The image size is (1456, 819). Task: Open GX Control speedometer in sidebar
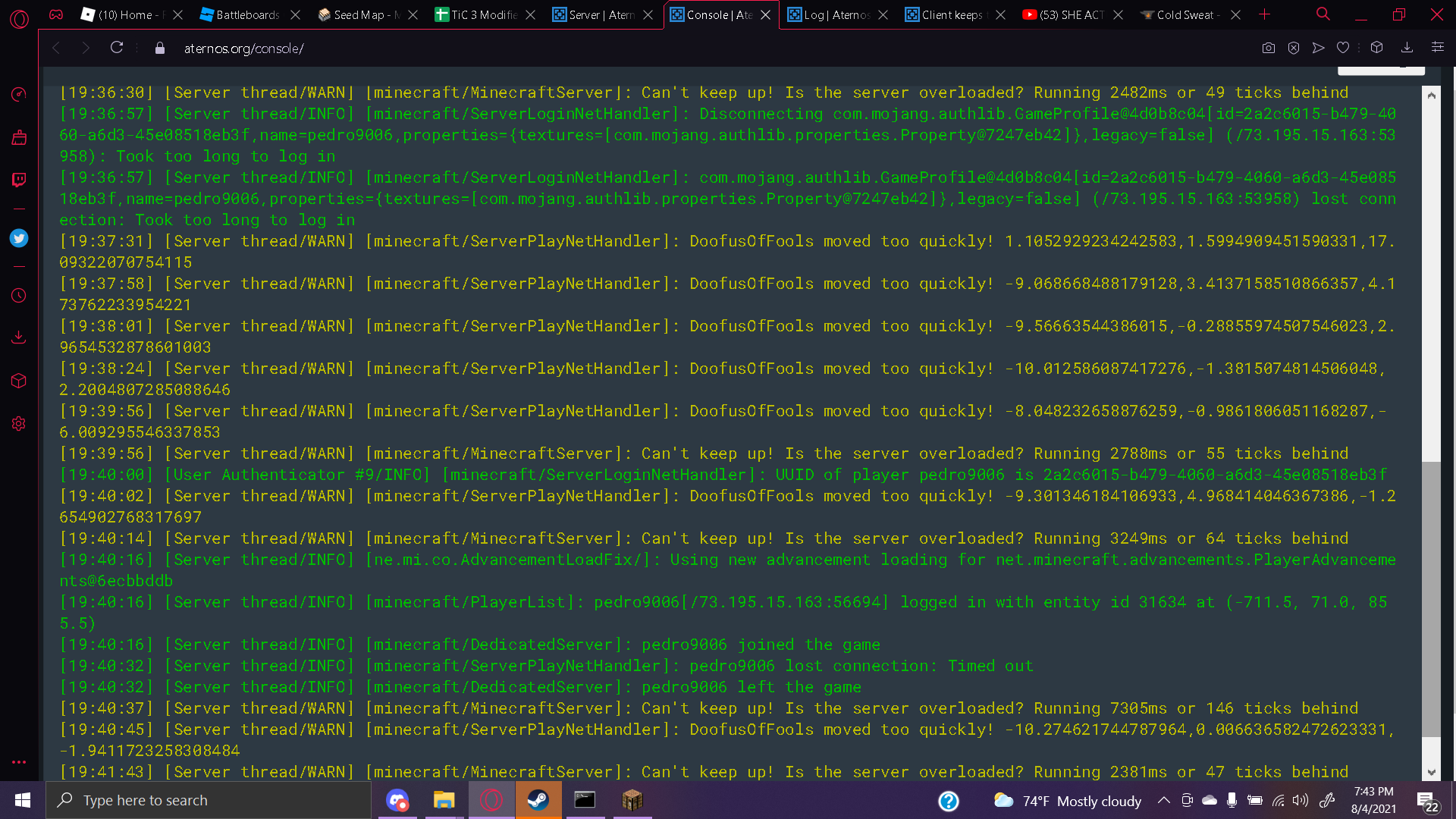click(x=19, y=94)
